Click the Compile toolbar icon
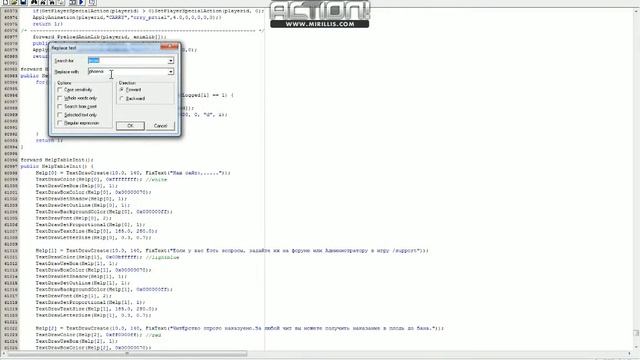Image resolution: width=640 pixels, height=360 pixels. (x=73, y=2)
